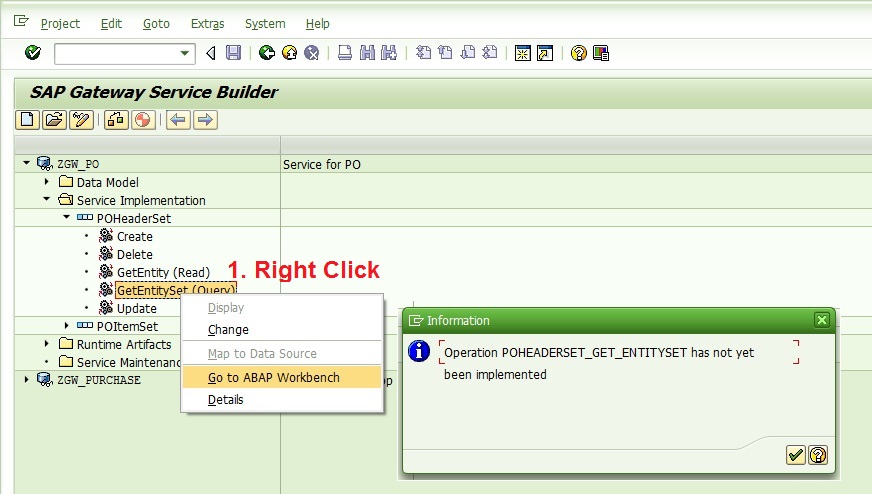The height and width of the screenshot is (494, 872).
Task: Collapse the POHeaderSet node
Action: [x=66, y=217]
